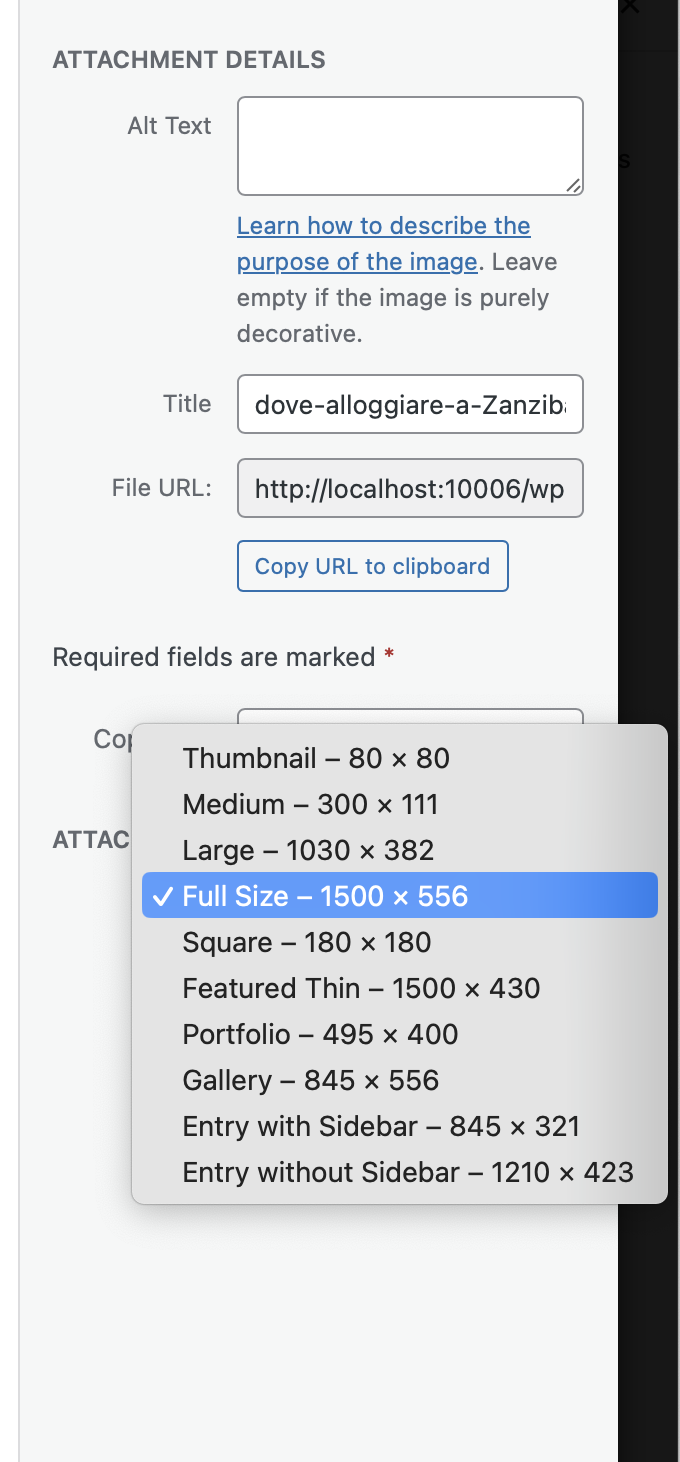This screenshot has width=680, height=1462.
Task: Click the 'Alt Text' field label
Action: [169, 126]
